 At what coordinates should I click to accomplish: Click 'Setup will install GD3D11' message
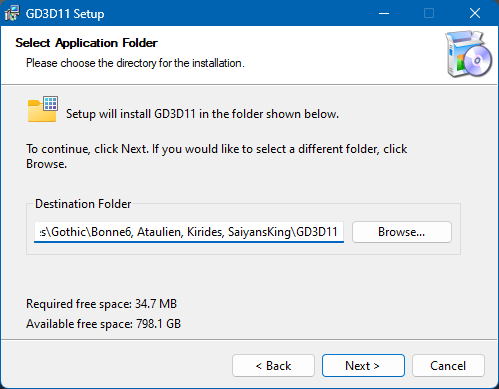202,114
